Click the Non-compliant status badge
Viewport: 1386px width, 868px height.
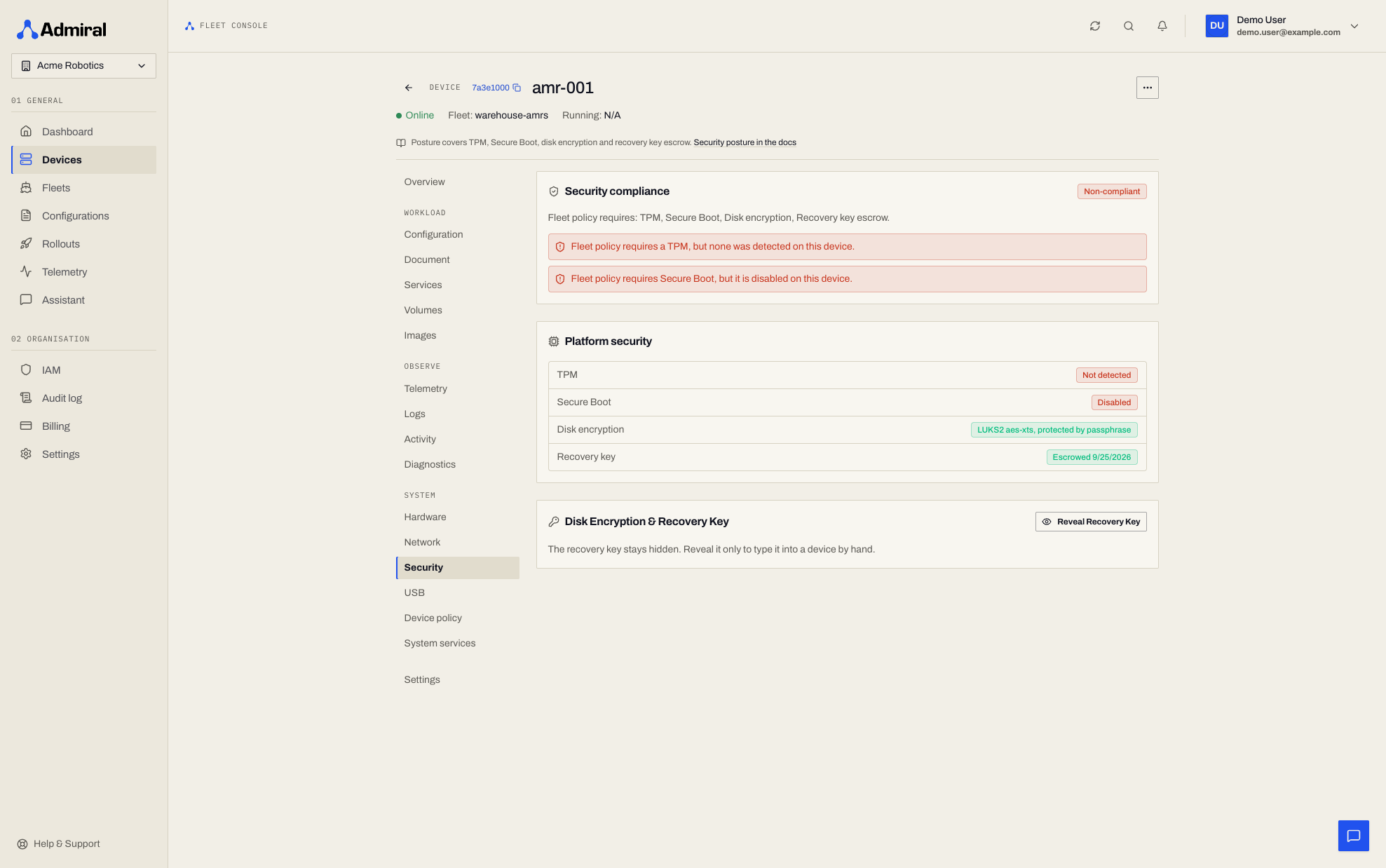1112,191
